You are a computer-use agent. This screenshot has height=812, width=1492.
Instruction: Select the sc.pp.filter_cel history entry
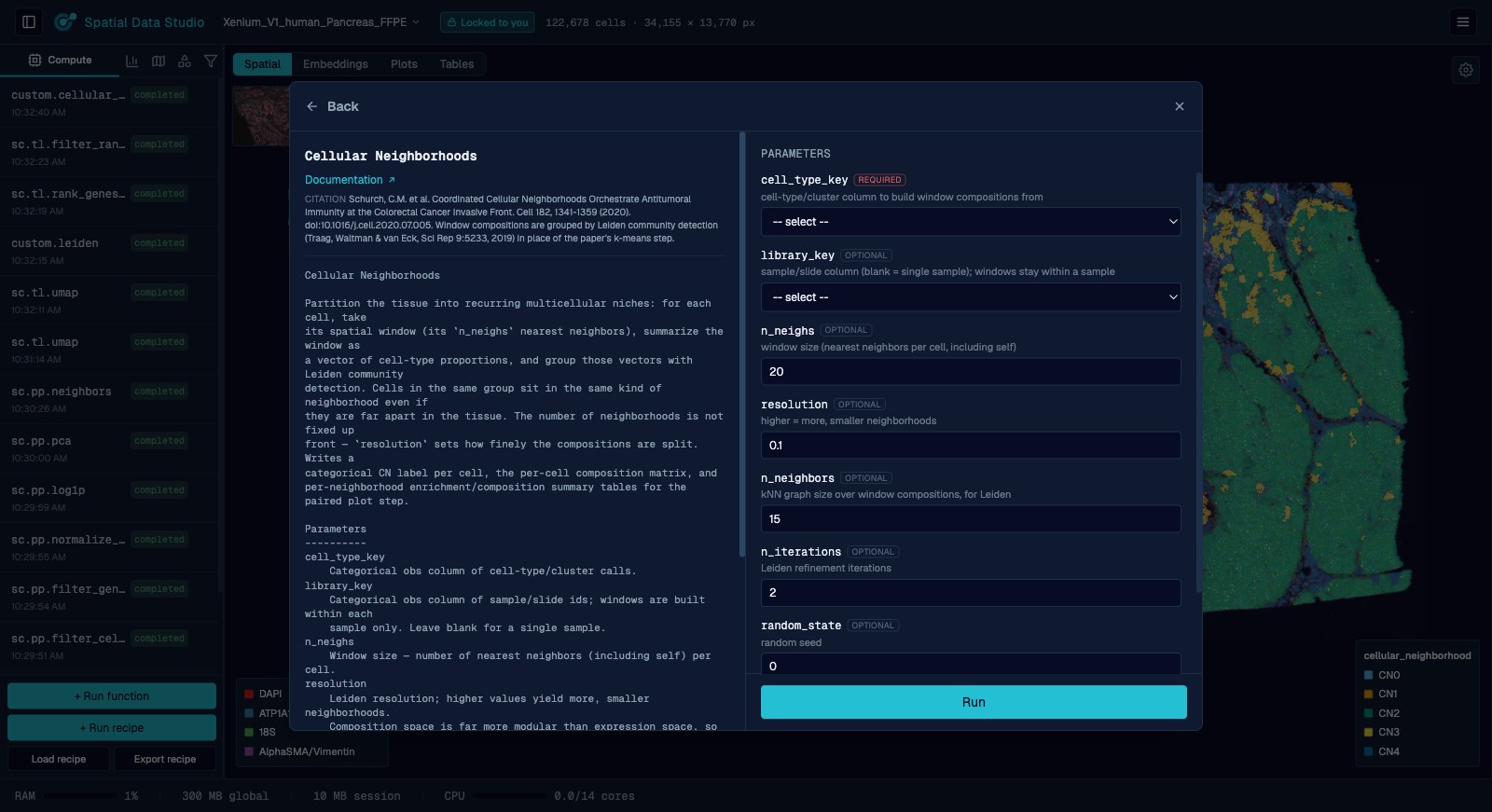pos(109,646)
